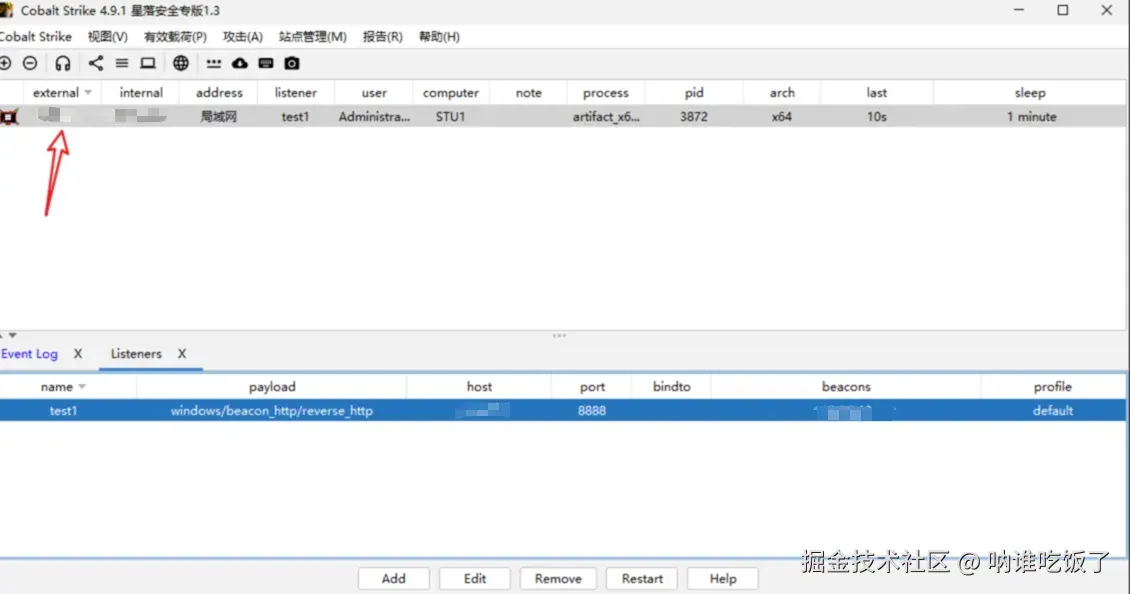Viewport: 1130px width, 594px height.
Task: Click the 局域网 address cell
Action: coord(218,117)
